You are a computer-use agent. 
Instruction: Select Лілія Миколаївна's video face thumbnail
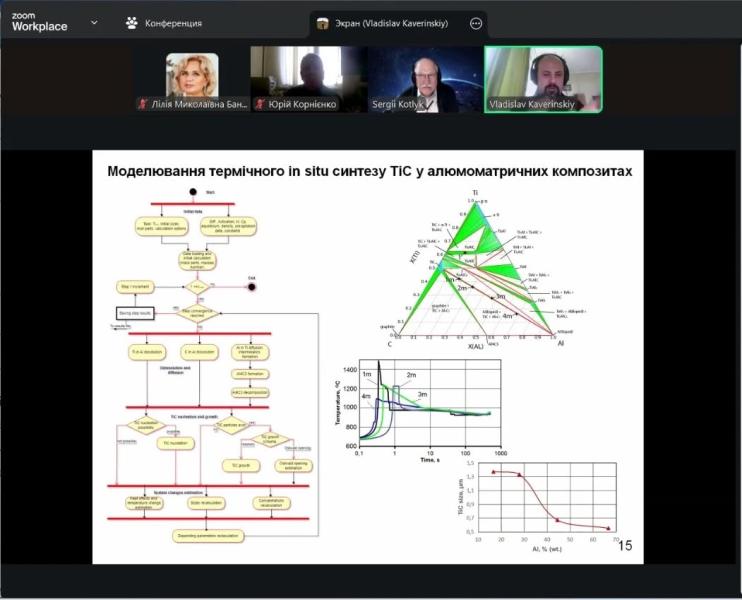(192, 74)
